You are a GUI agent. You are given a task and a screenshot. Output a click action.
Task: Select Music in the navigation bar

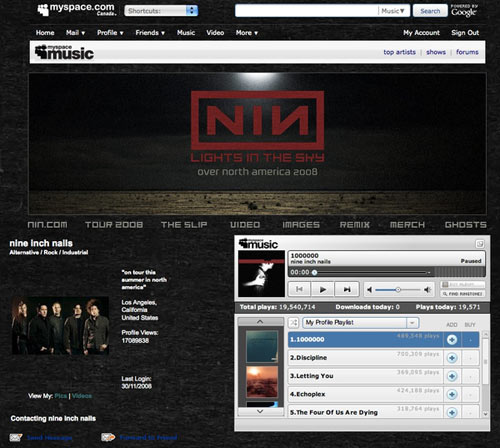click(x=186, y=33)
